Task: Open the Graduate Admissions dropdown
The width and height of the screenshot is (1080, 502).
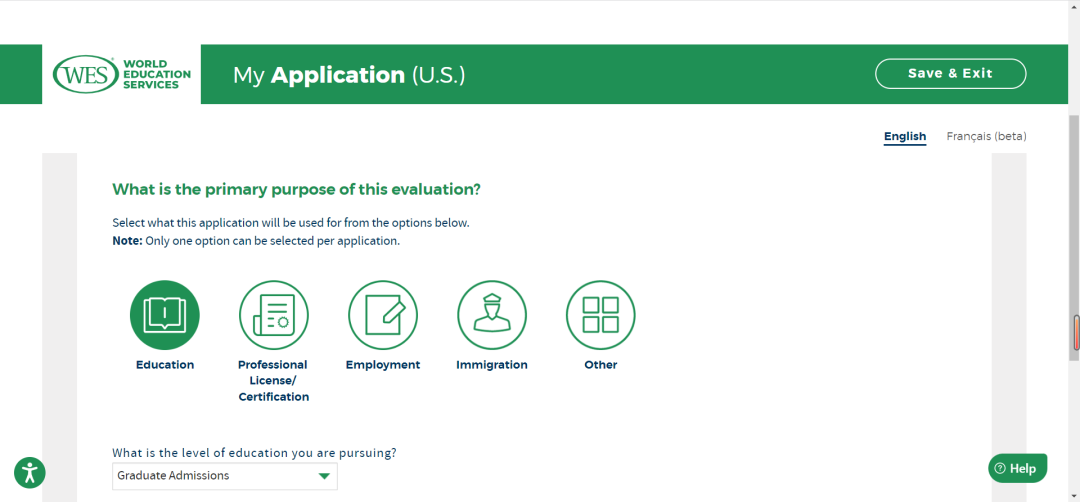Action: point(225,476)
